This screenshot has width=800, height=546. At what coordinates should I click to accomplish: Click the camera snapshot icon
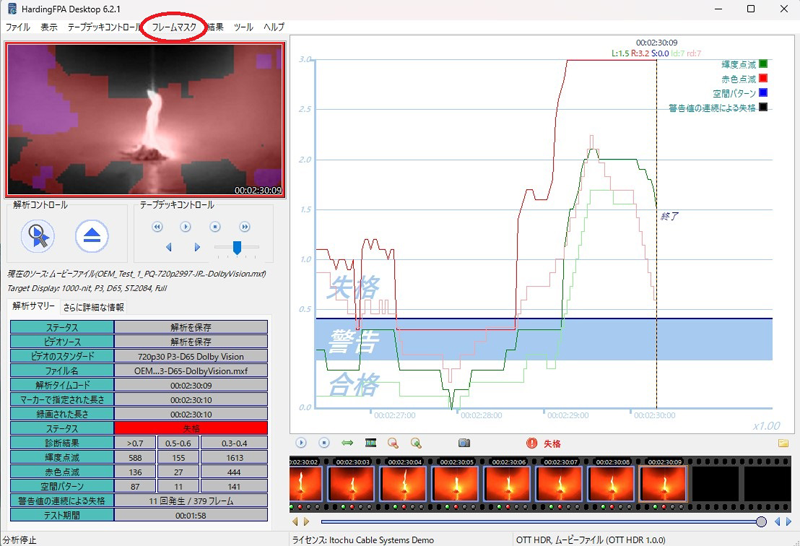(464, 443)
